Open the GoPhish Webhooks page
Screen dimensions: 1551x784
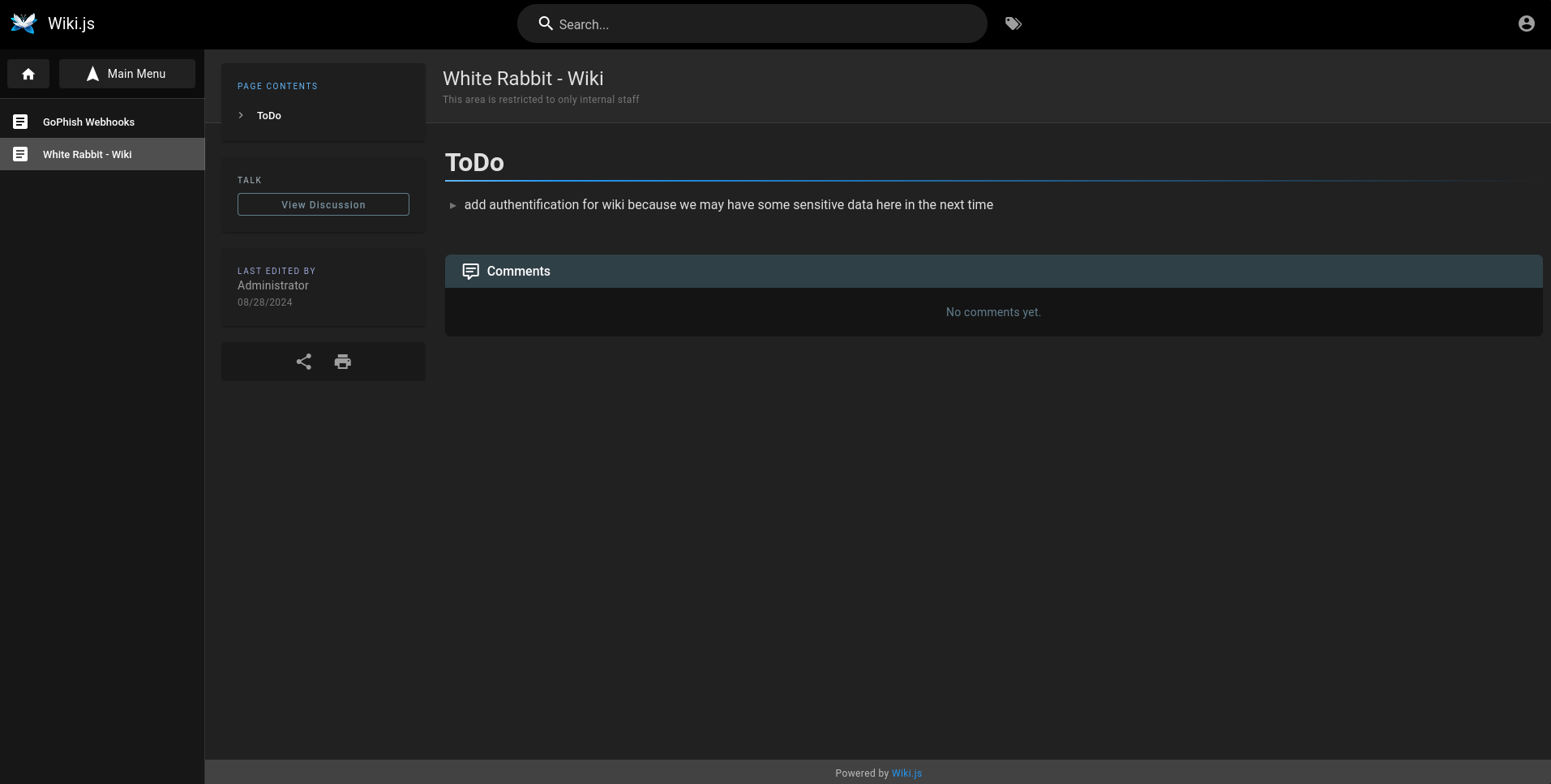tap(88, 122)
